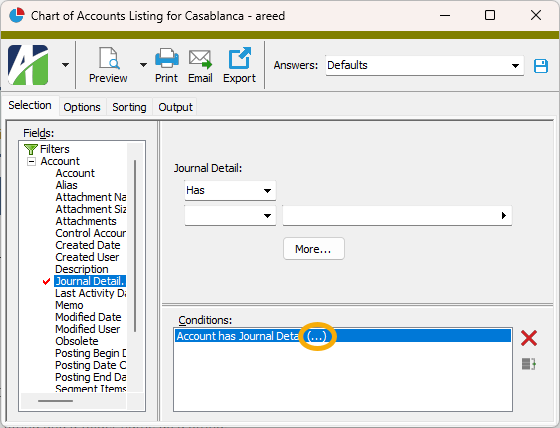560x428 pixels.
Task: Select the Account has Journal Detail condition
Action: pyautogui.click(x=343, y=336)
